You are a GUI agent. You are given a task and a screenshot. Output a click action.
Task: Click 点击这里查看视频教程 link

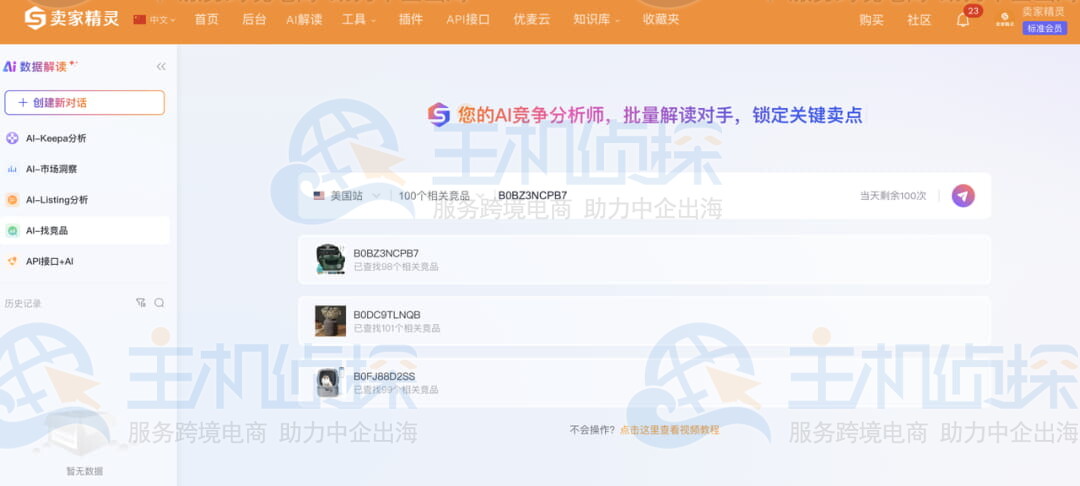pyautogui.click(x=669, y=430)
